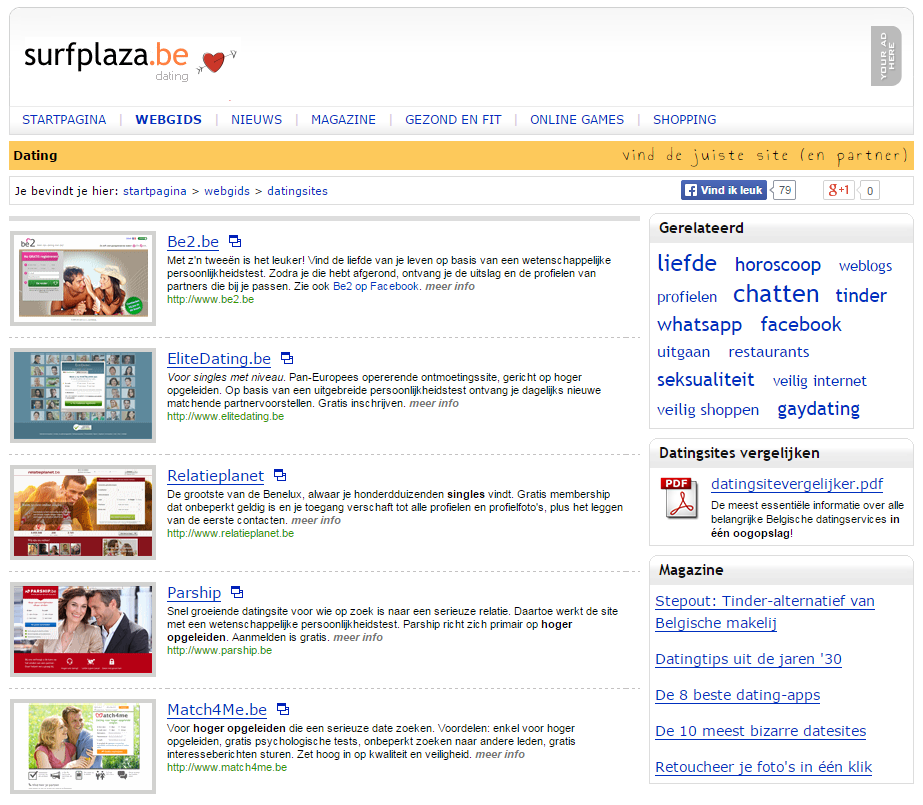Click the PDF document icon
The height and width of the screenshot is (805, 923).
pos(680,498)
